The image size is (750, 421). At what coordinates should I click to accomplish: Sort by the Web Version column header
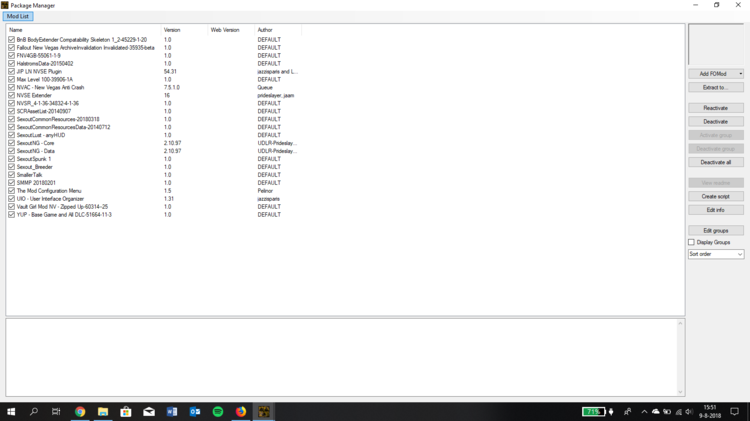[x=232, y=30]
